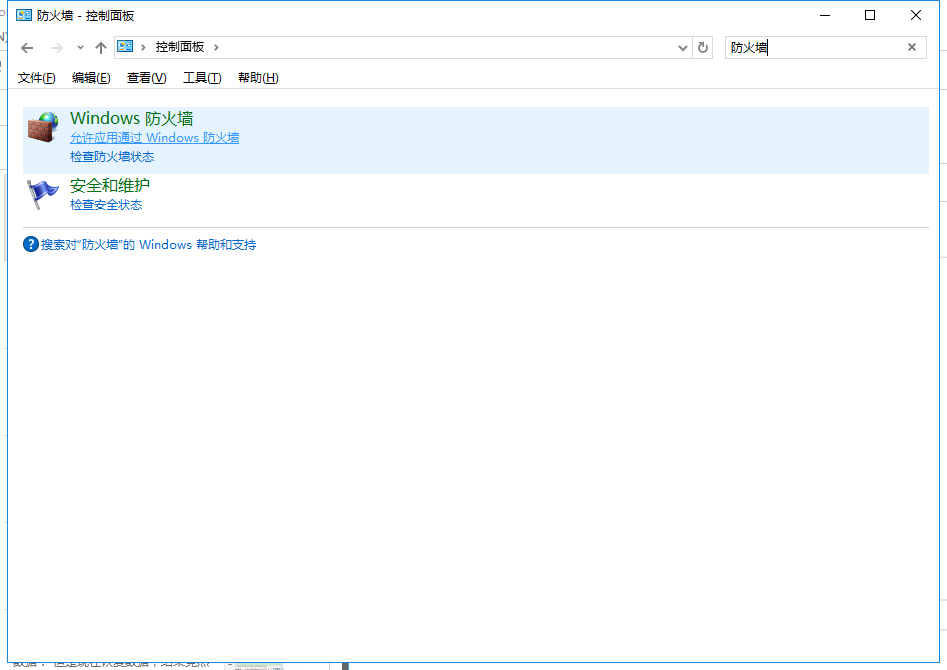Open 检查安全状态 link
Image resolution: width=947 pixels, height=670 pixels.
click(106, 205)
